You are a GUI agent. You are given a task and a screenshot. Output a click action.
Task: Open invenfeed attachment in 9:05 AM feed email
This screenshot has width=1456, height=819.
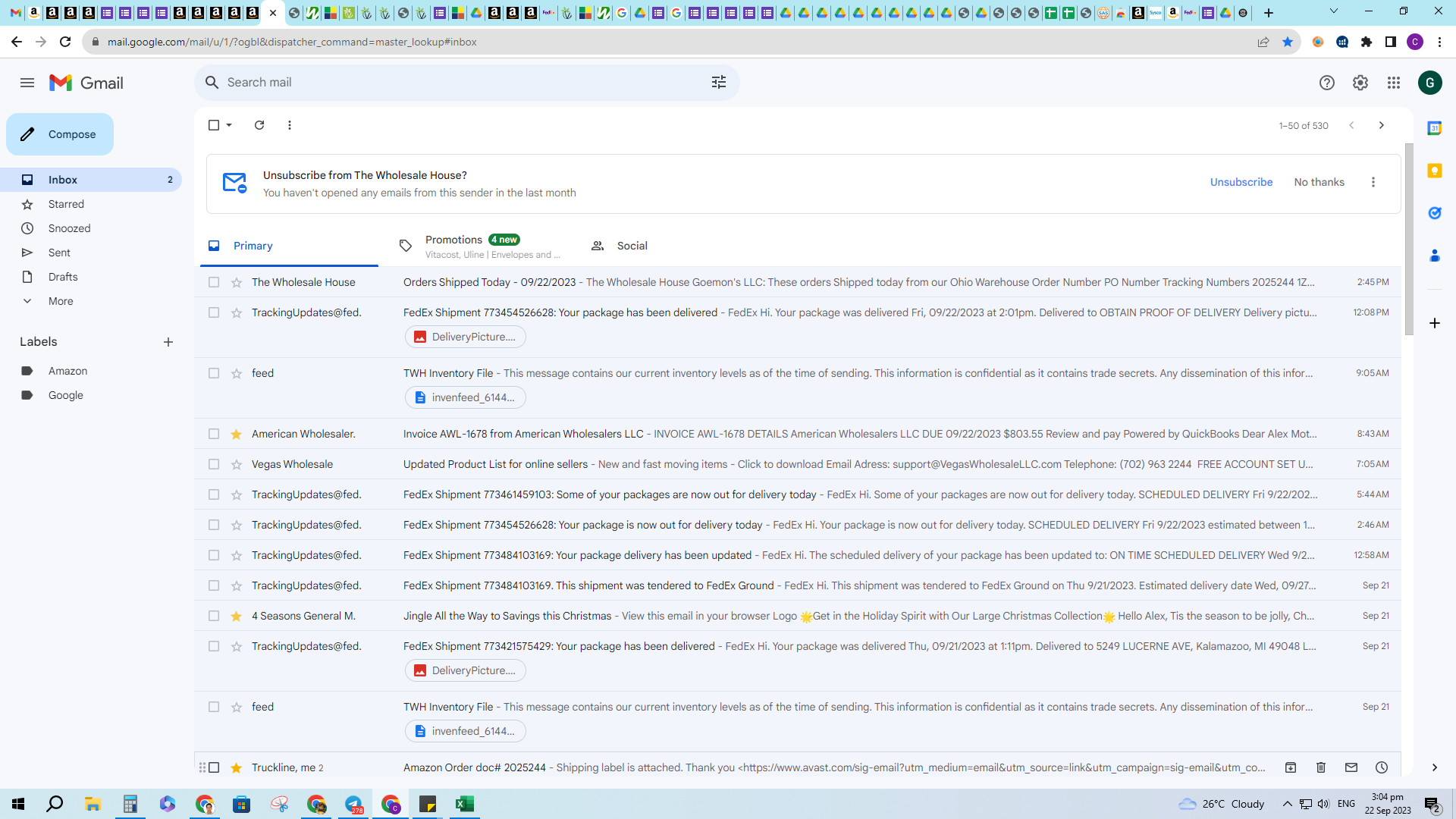click(466, 397)
